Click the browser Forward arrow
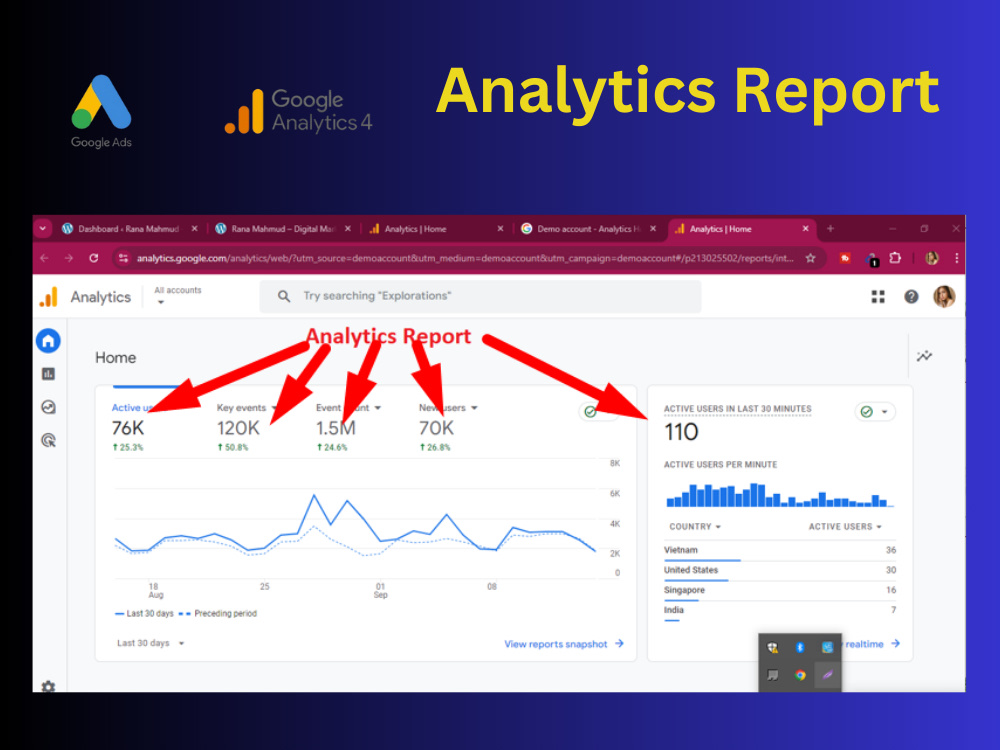1000x750 pixels. [x=68, y=258]
